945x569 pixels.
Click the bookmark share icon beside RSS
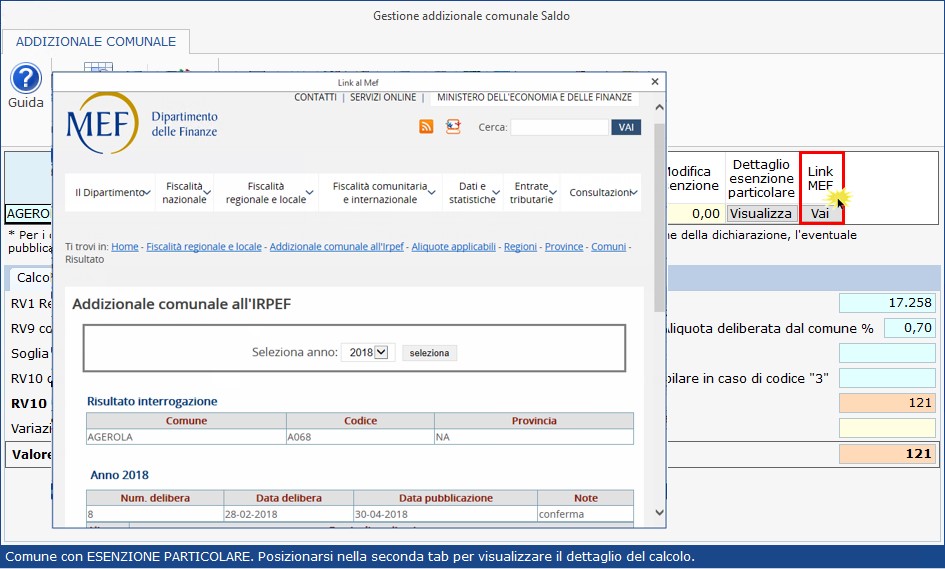[x=453, y=127]
